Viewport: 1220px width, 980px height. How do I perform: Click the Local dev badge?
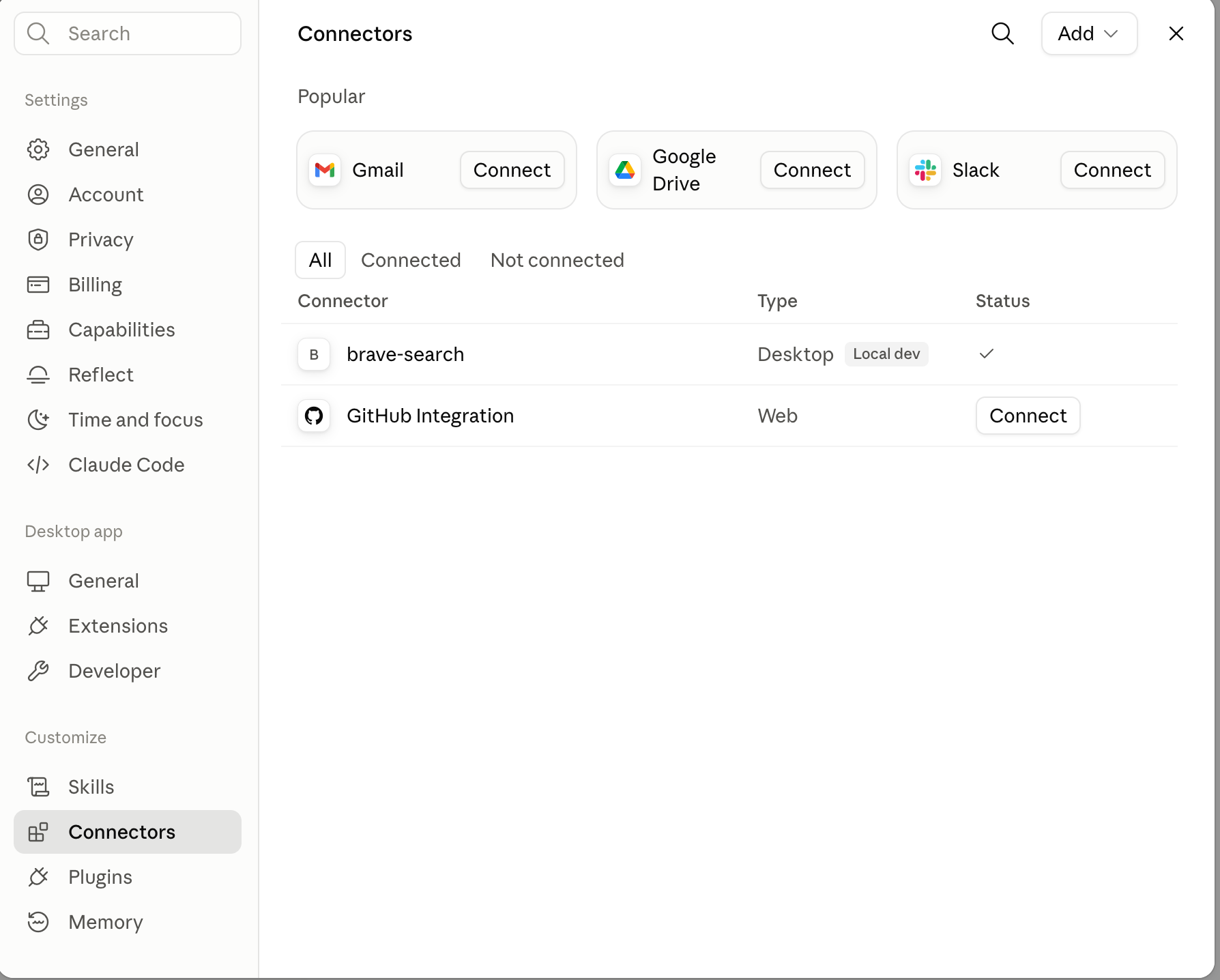(x=886, y=354)
